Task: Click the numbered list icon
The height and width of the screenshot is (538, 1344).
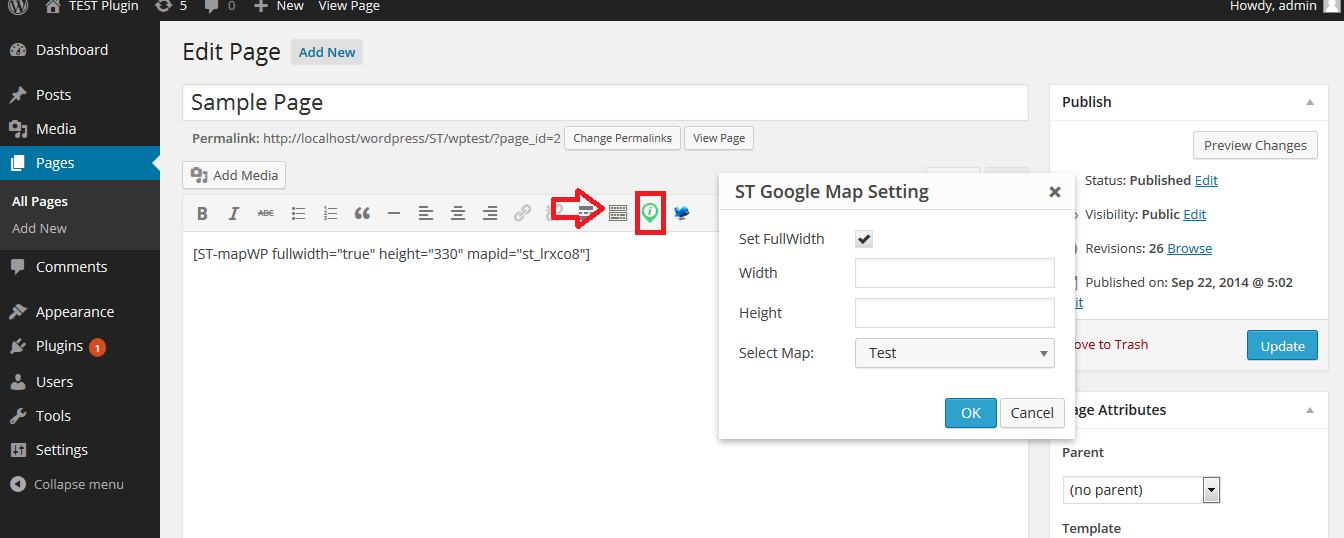Action: (330, 213)
